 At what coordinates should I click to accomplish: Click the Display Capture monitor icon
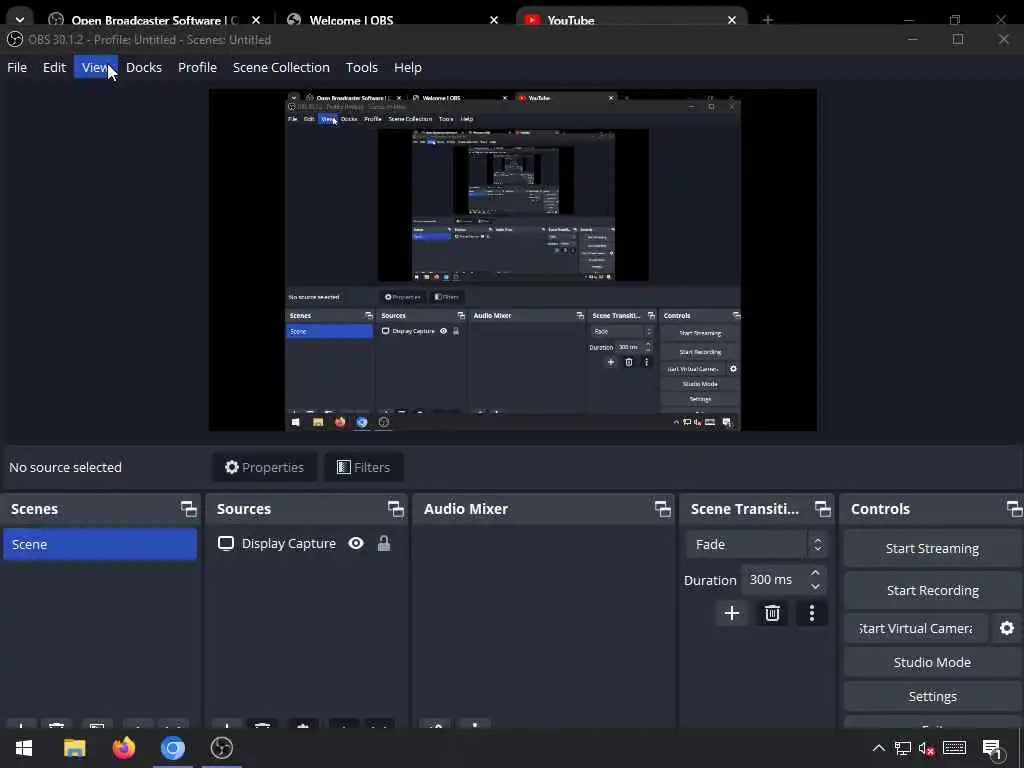(226, 543)
